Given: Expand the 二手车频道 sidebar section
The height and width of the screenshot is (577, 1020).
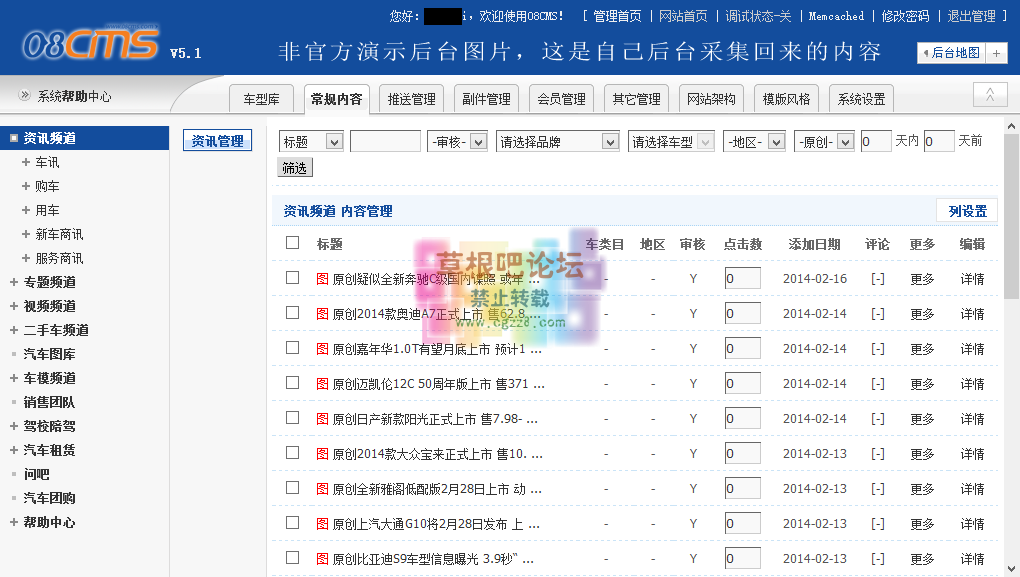Looking at the screenshot, I should tap(13, 330).
